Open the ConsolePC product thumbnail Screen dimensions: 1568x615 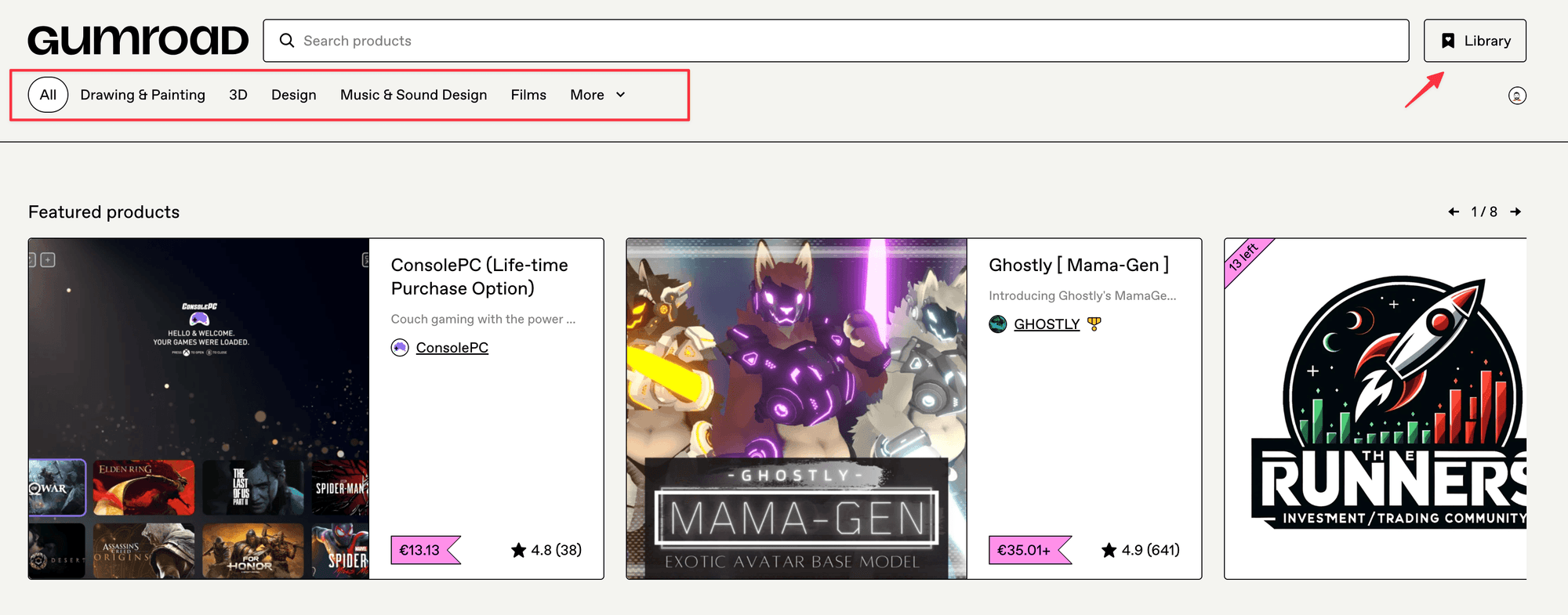tap(199, 409)
